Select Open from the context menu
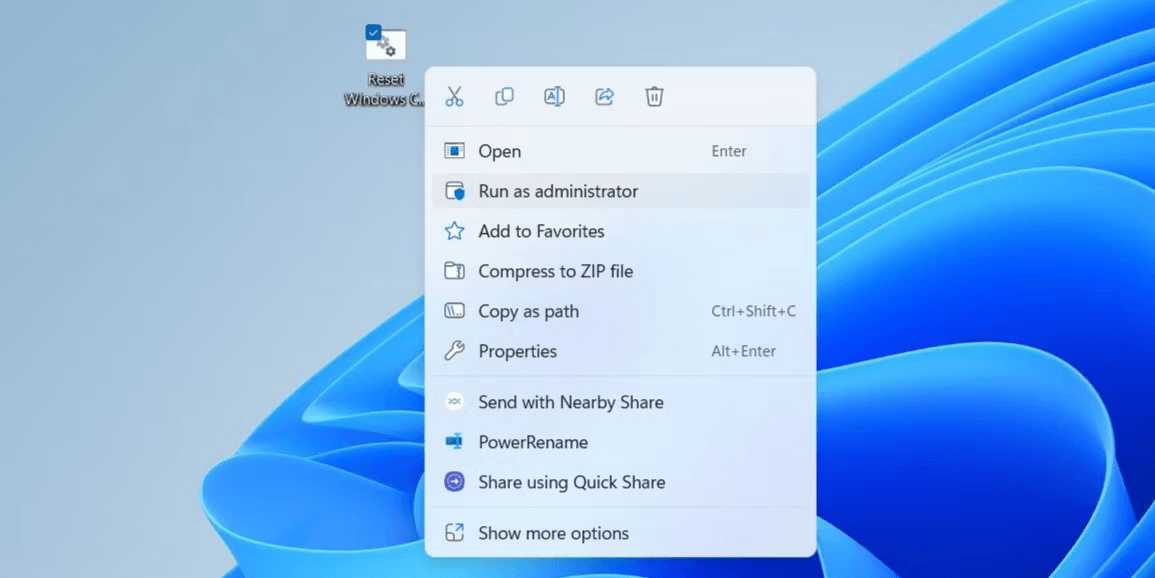Screen dimensions: 1155x578 tap(499, 151)
